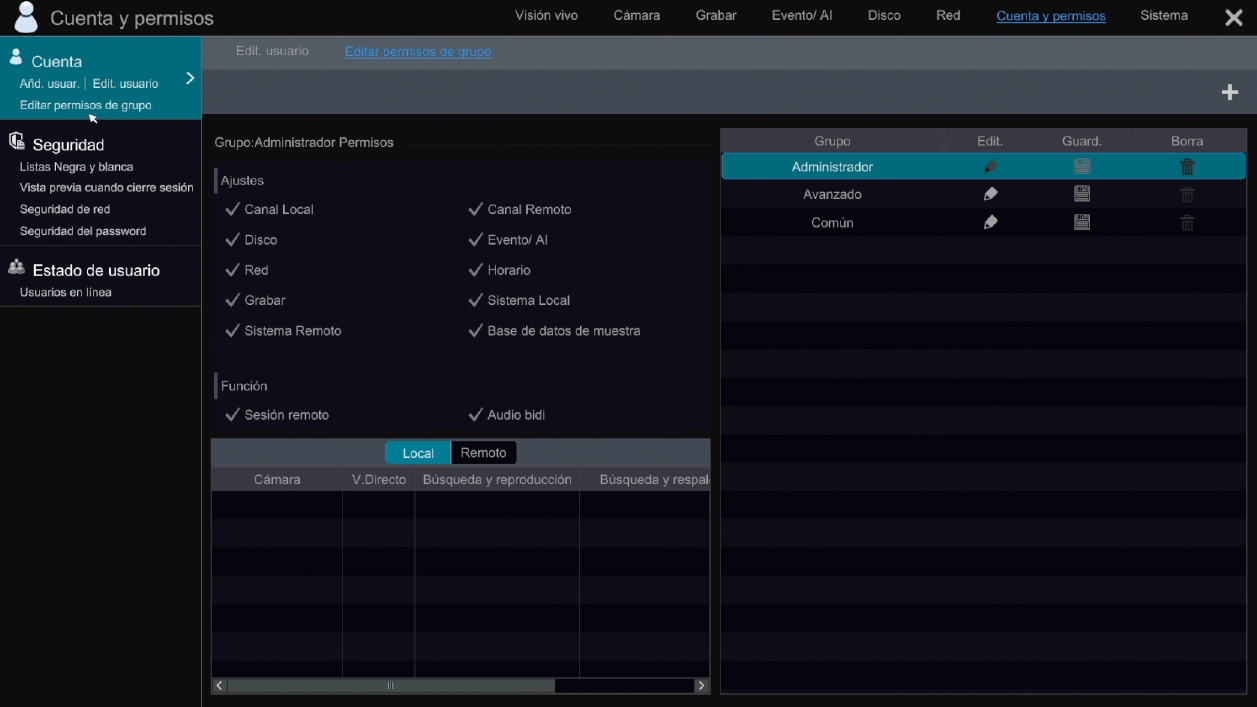
Task: Save the Avanzado group settings
Action: click(1082, 194)
